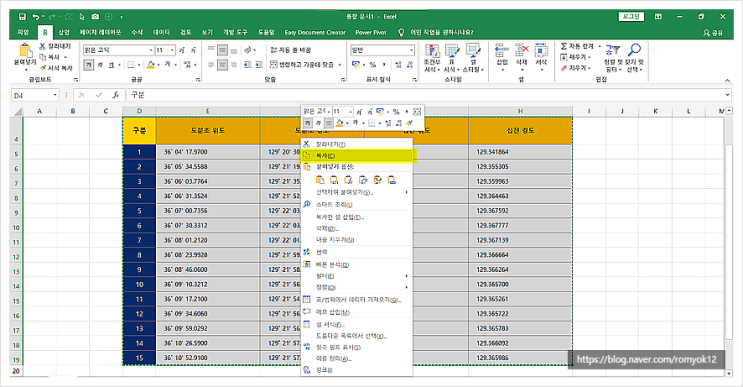Click the Delete cells (삭제) icon

[x=521, y=50]
